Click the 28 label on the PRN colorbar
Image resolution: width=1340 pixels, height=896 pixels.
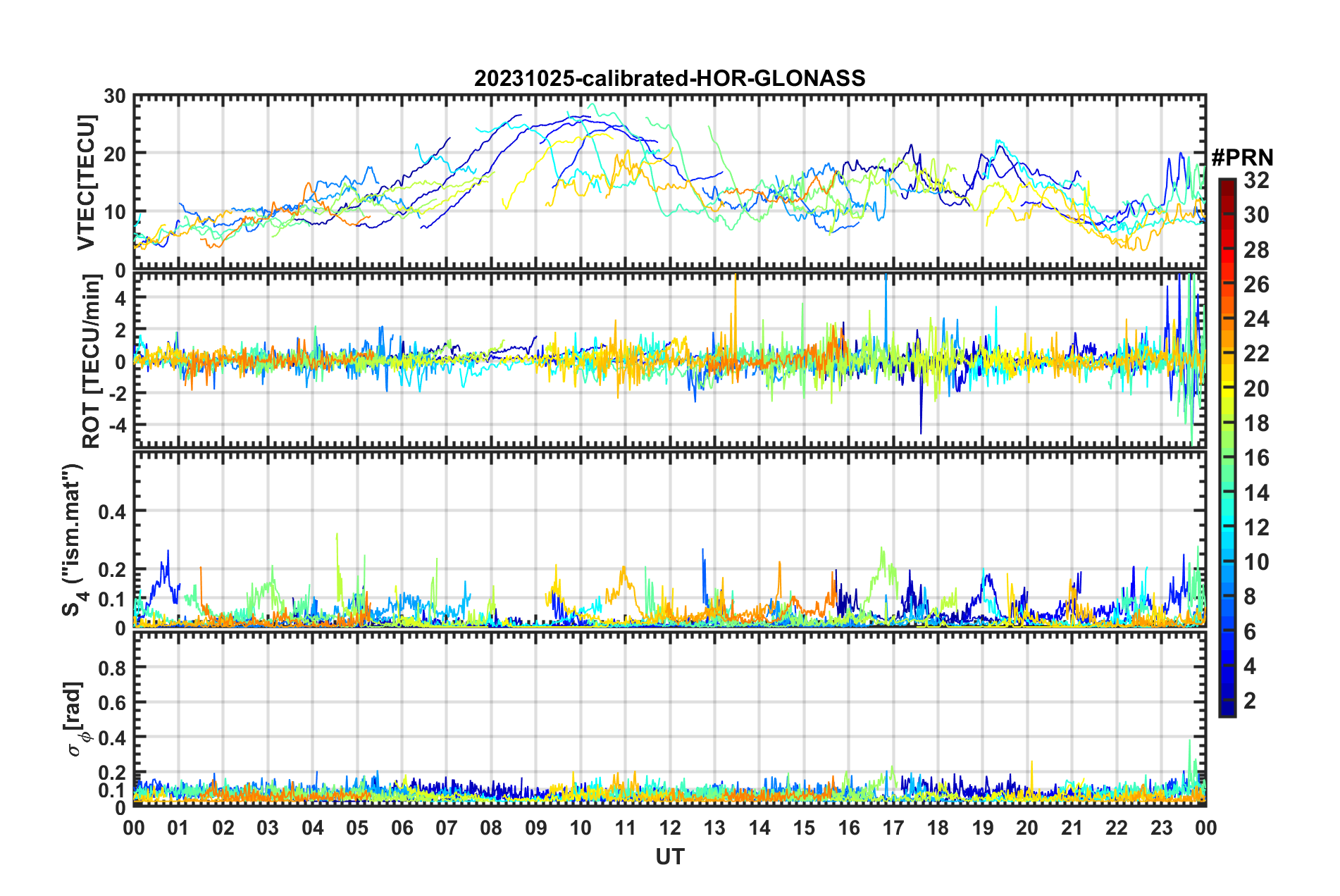pyautogui.click(x=1256, y=250)
